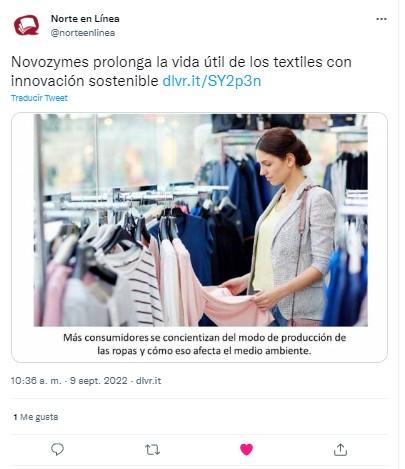Toggle the pink heart like button
The width and height of the screenshot is (405, 469).
(x=246, y=450)
